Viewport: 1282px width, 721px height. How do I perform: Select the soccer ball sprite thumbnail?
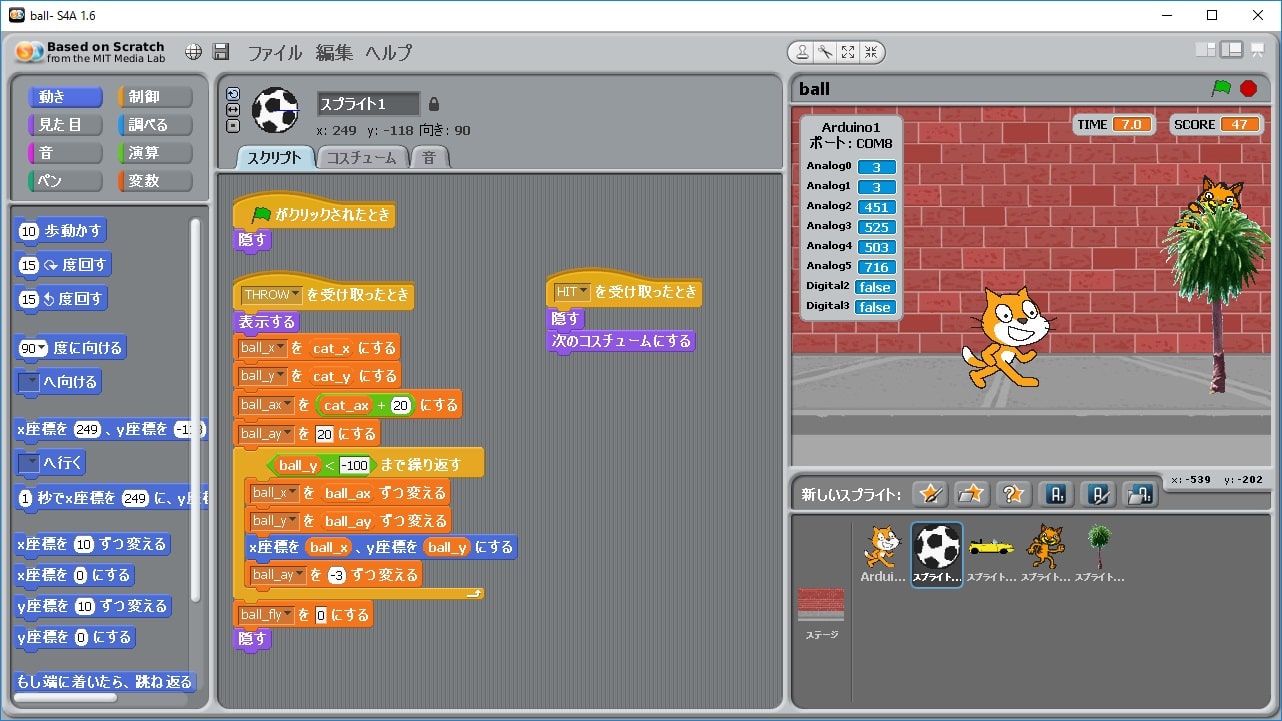pyautogui.click(x=937, y=555)
